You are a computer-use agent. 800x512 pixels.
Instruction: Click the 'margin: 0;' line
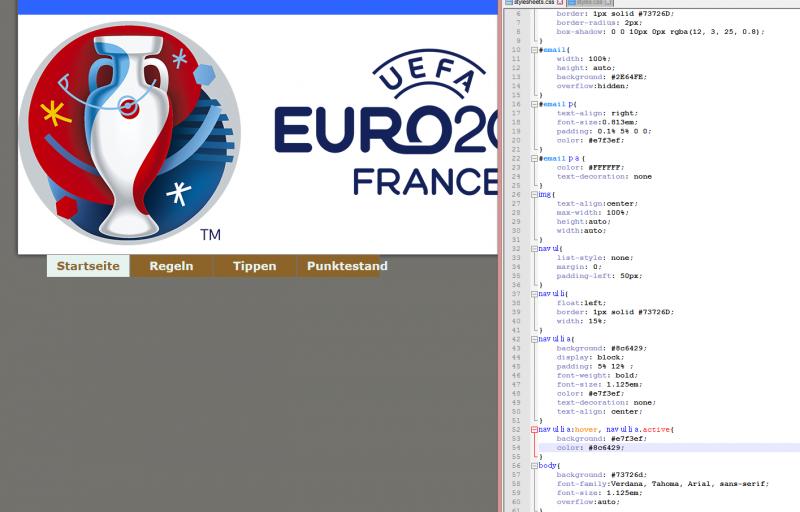click(579, 267)
